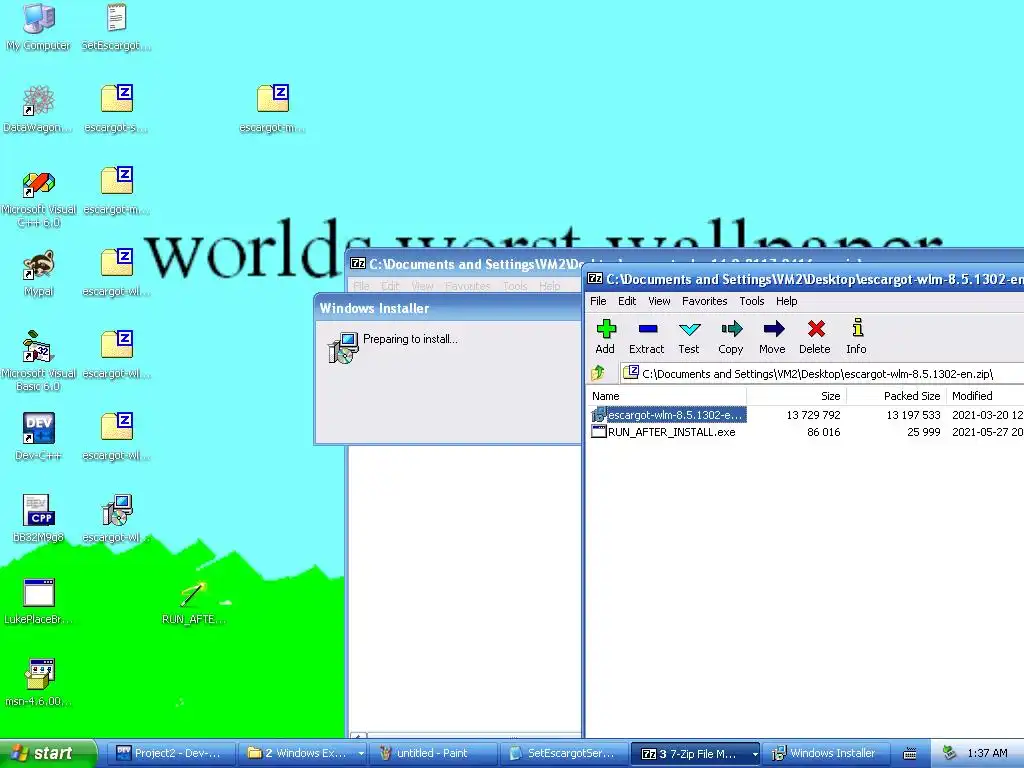Expand the 7-Zip File Manager taskbar group

click(696, 753)
